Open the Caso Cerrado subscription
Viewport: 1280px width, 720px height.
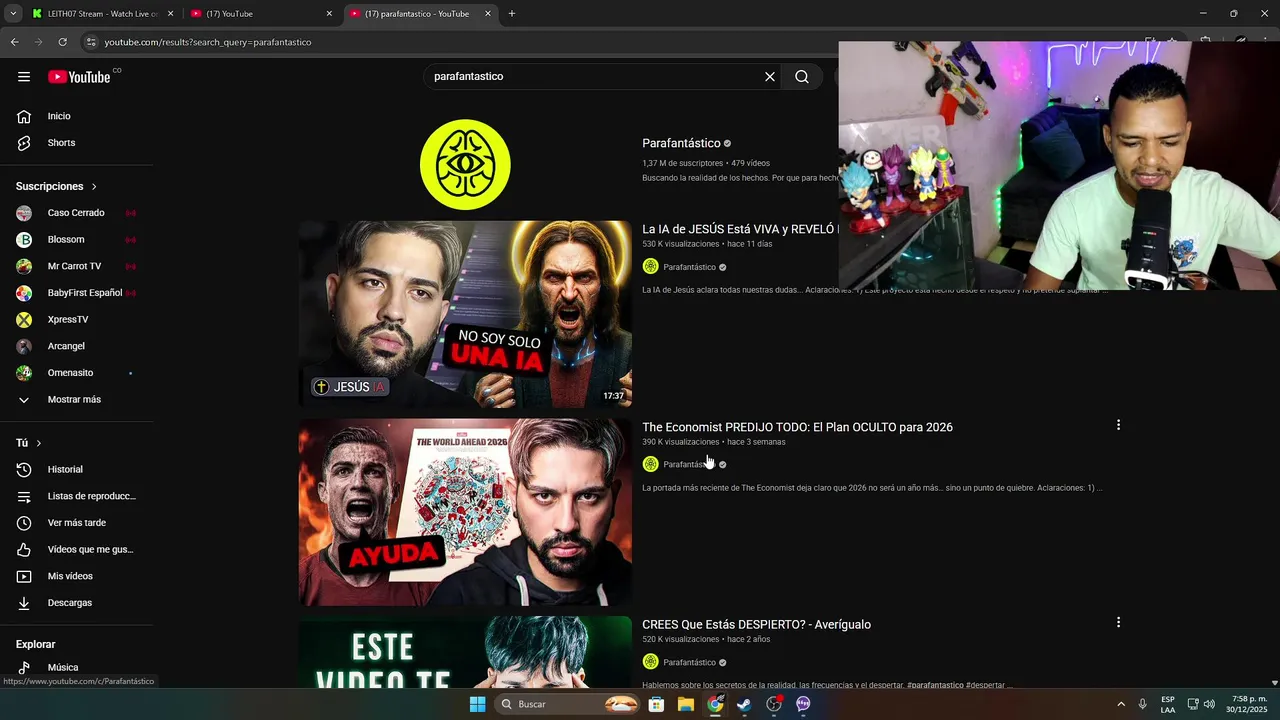click(x=77, y=213)
